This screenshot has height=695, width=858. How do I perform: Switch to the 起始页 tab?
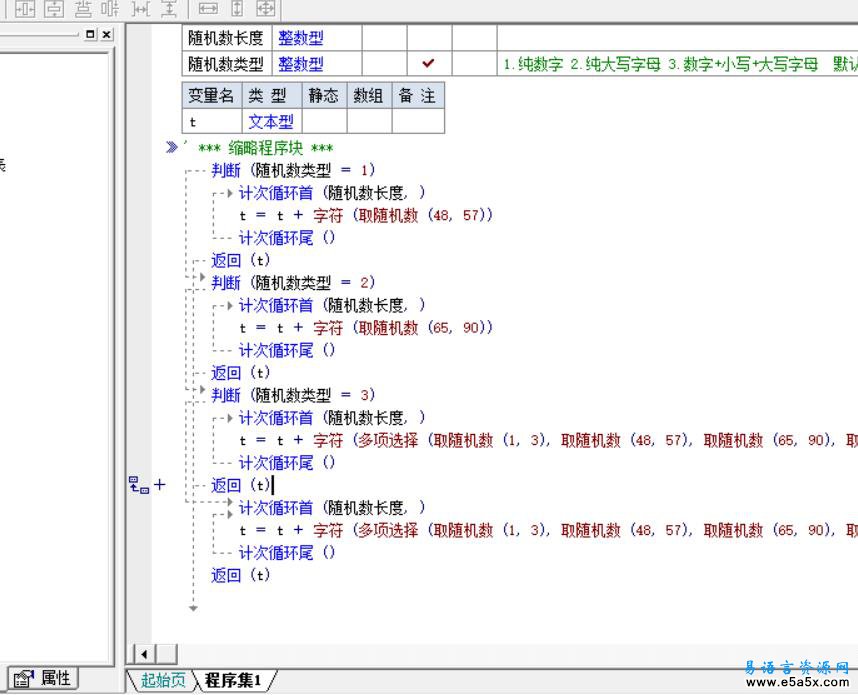[x=162, y=681]
